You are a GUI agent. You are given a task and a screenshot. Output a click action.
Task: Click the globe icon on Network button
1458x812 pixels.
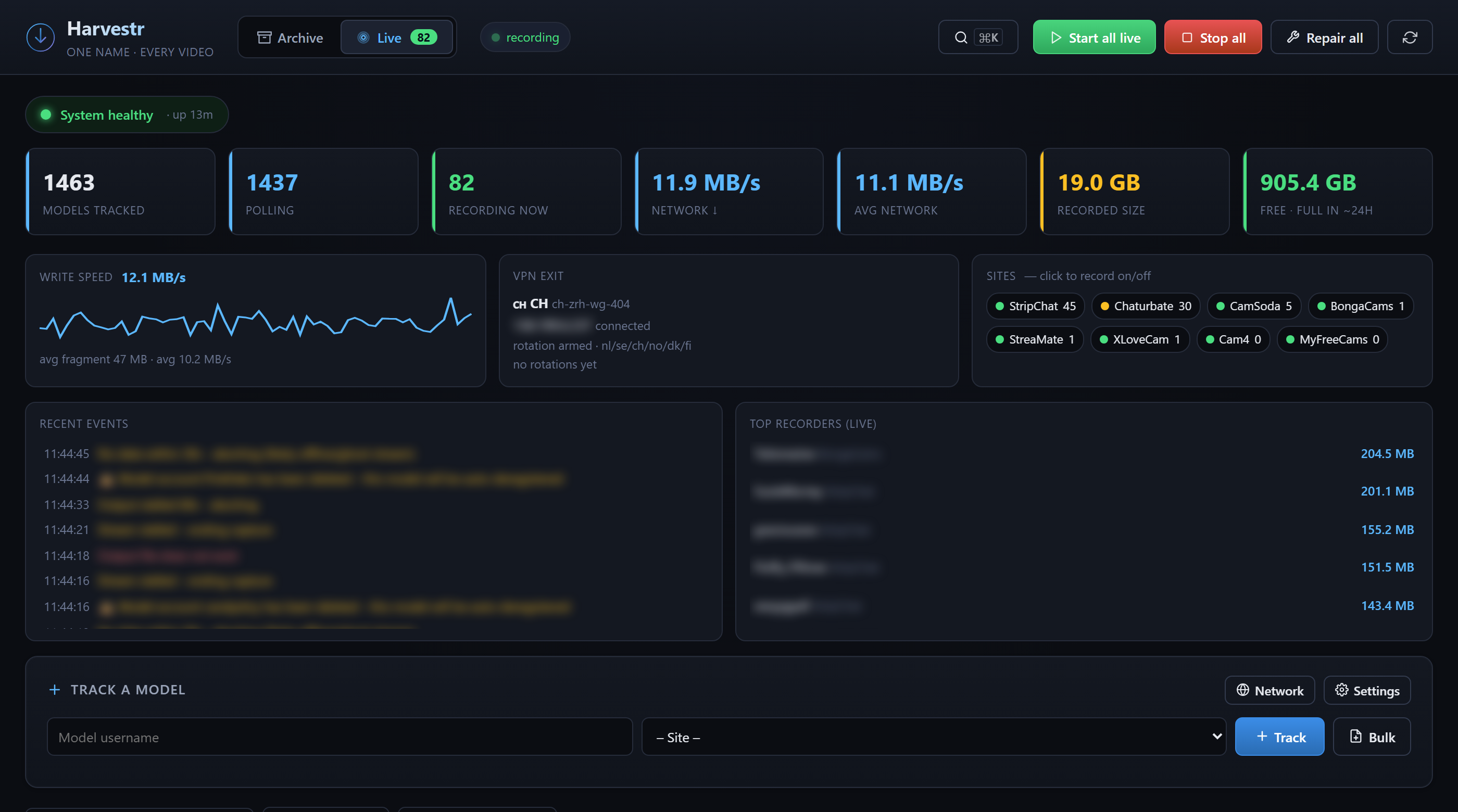click(x=1242, y=690)
